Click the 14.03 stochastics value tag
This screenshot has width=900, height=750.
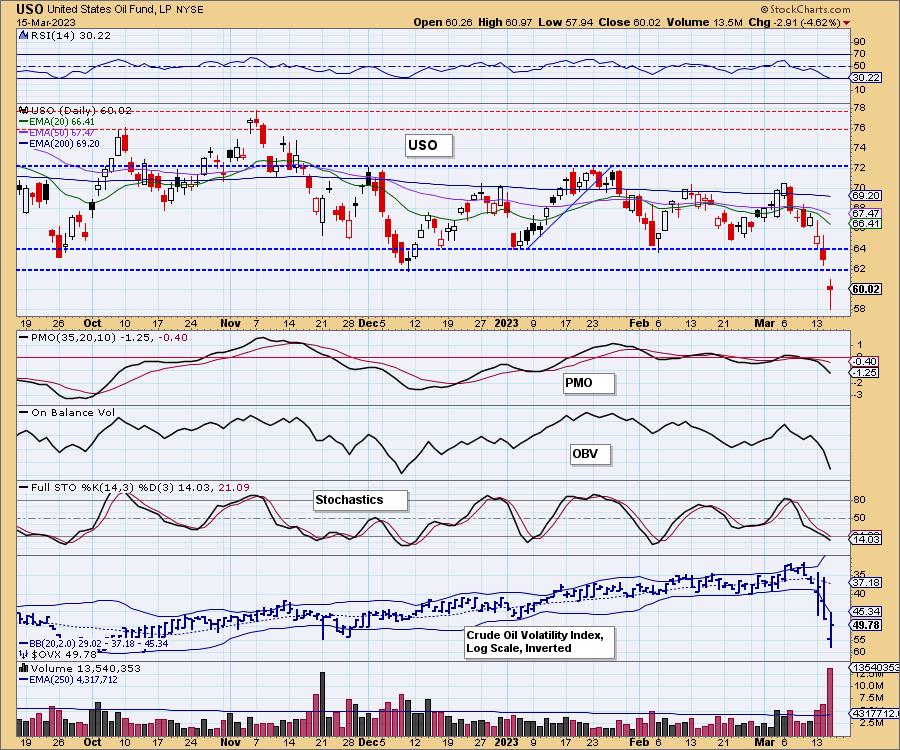tap(865, 540)
